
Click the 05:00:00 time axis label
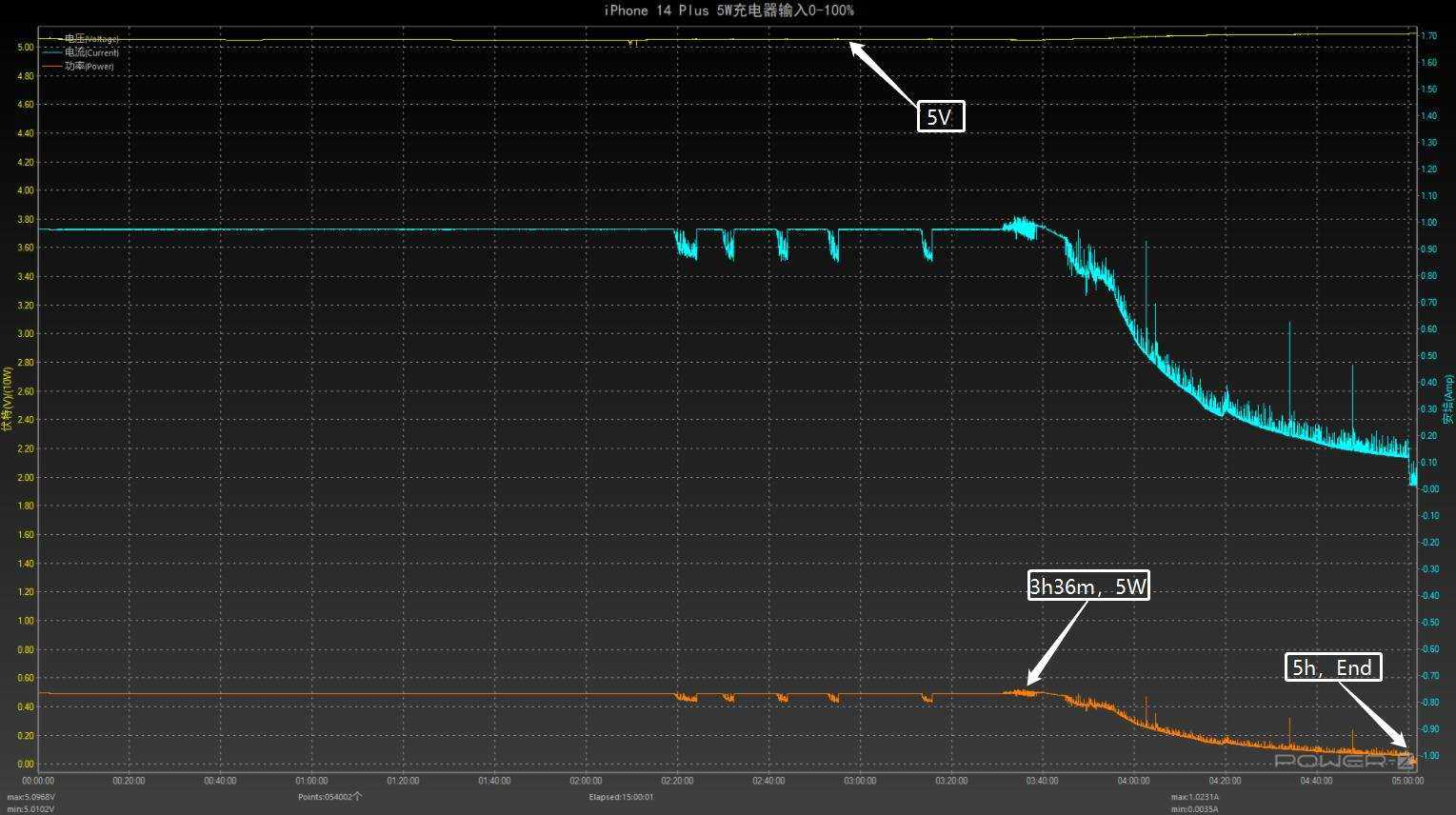tap(1408, 781)
